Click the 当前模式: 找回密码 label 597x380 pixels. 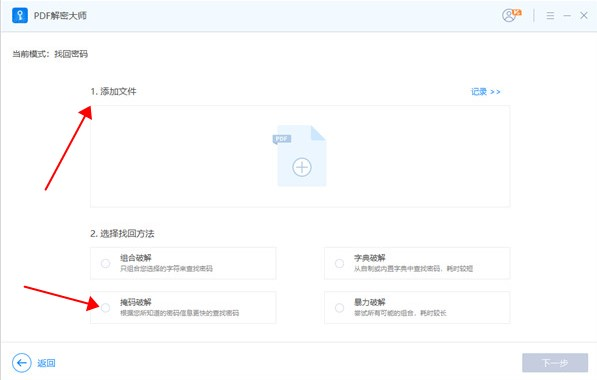50,54
